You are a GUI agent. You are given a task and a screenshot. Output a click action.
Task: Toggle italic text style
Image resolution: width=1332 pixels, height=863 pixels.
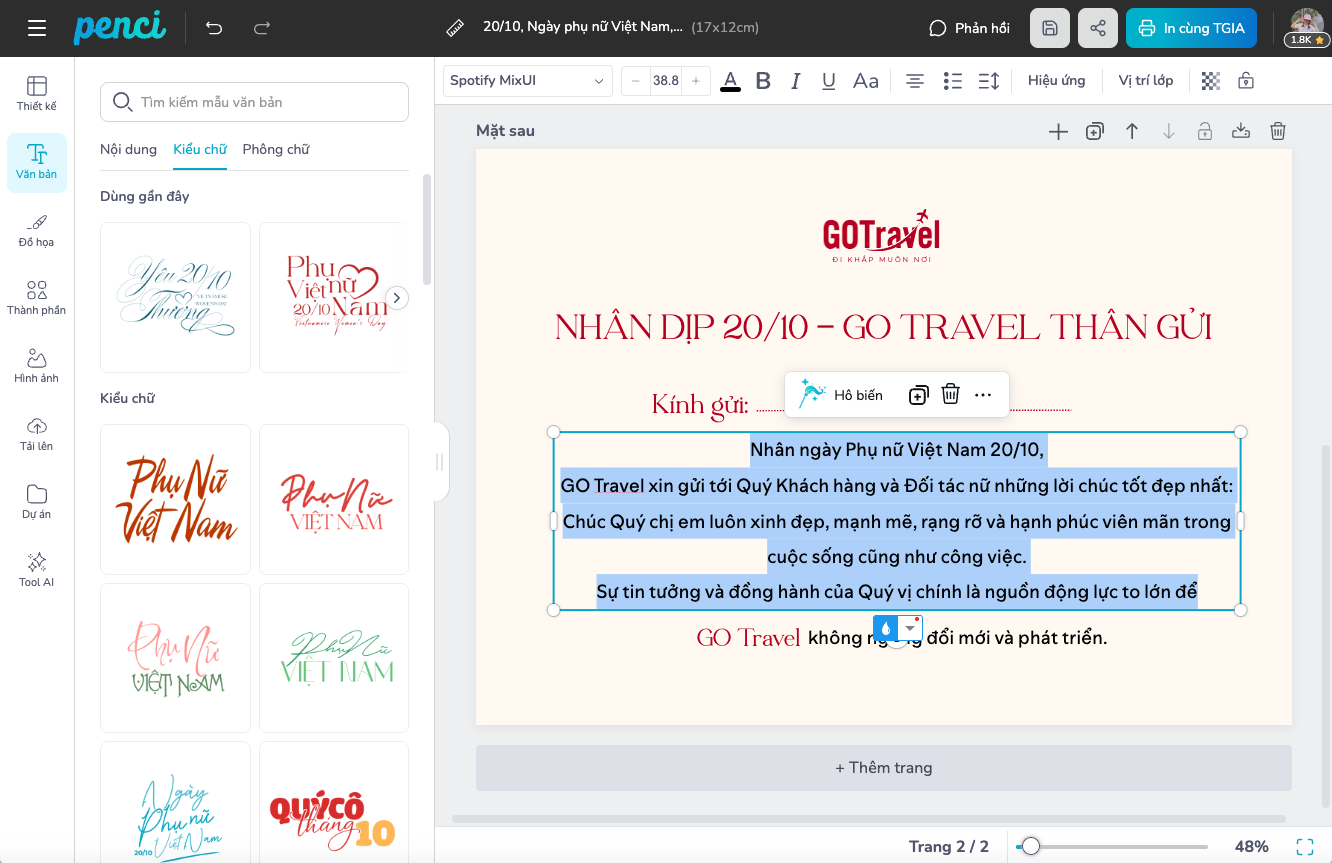(796, 81)
